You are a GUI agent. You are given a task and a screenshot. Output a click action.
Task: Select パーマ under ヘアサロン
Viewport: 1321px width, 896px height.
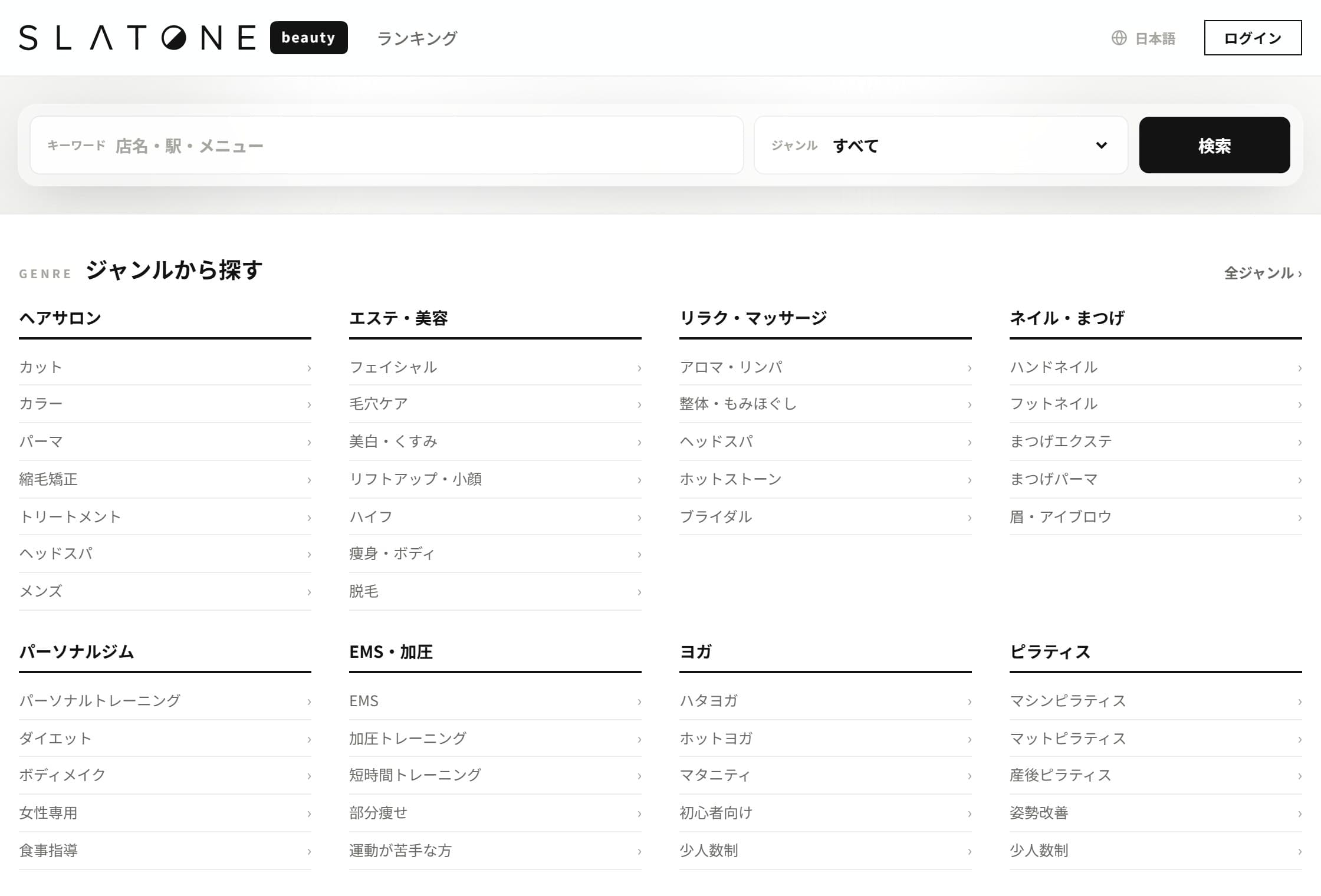pos(165,442)
